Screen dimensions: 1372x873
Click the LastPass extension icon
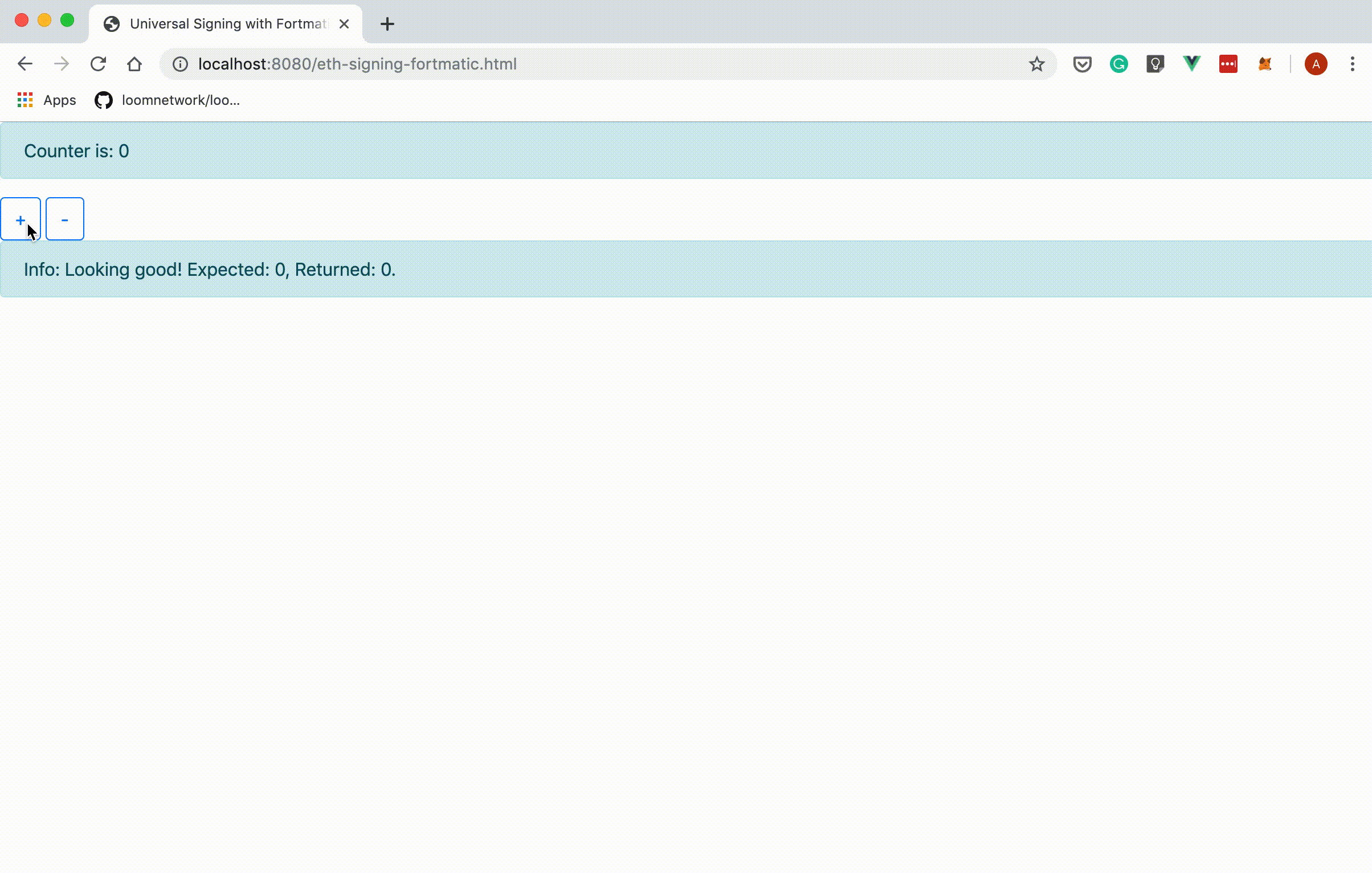(x=1228, y=64)
